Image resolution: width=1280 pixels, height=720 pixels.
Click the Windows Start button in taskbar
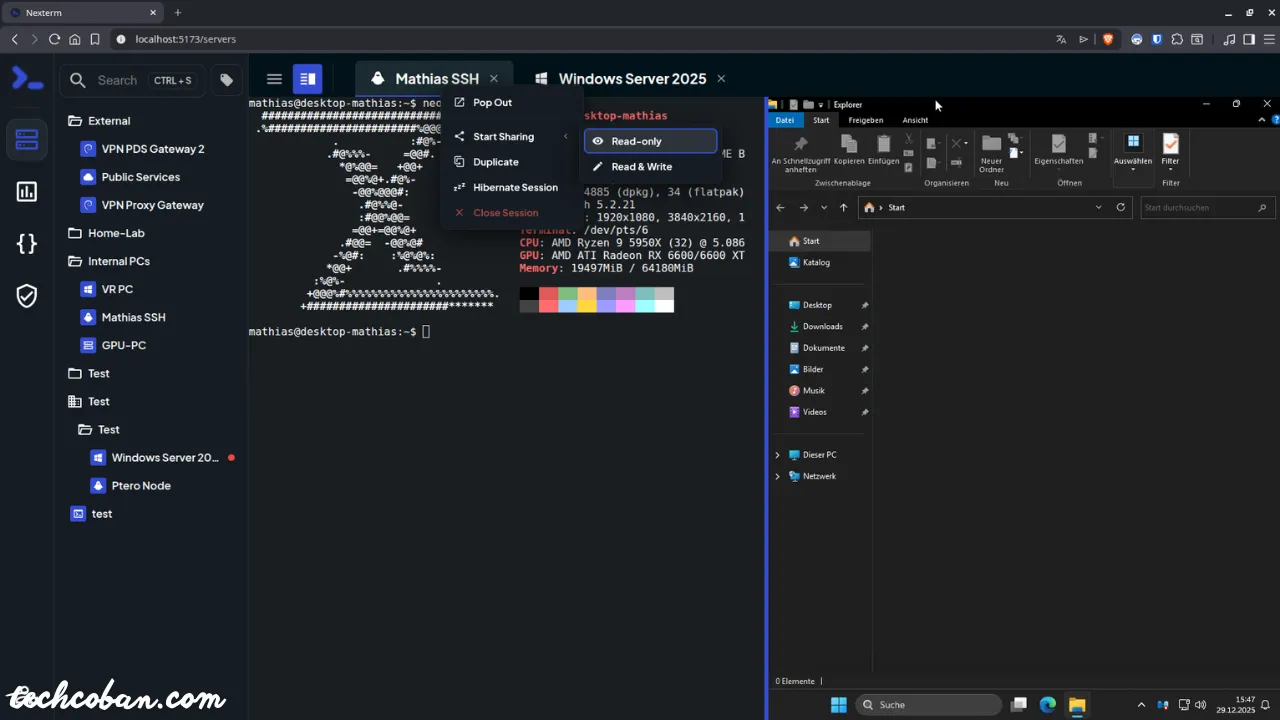pos(838,705)
